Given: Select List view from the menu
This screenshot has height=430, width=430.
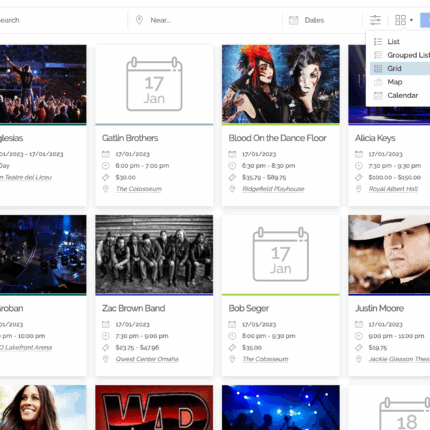Looking at the screenshot, I should point(400,42).
